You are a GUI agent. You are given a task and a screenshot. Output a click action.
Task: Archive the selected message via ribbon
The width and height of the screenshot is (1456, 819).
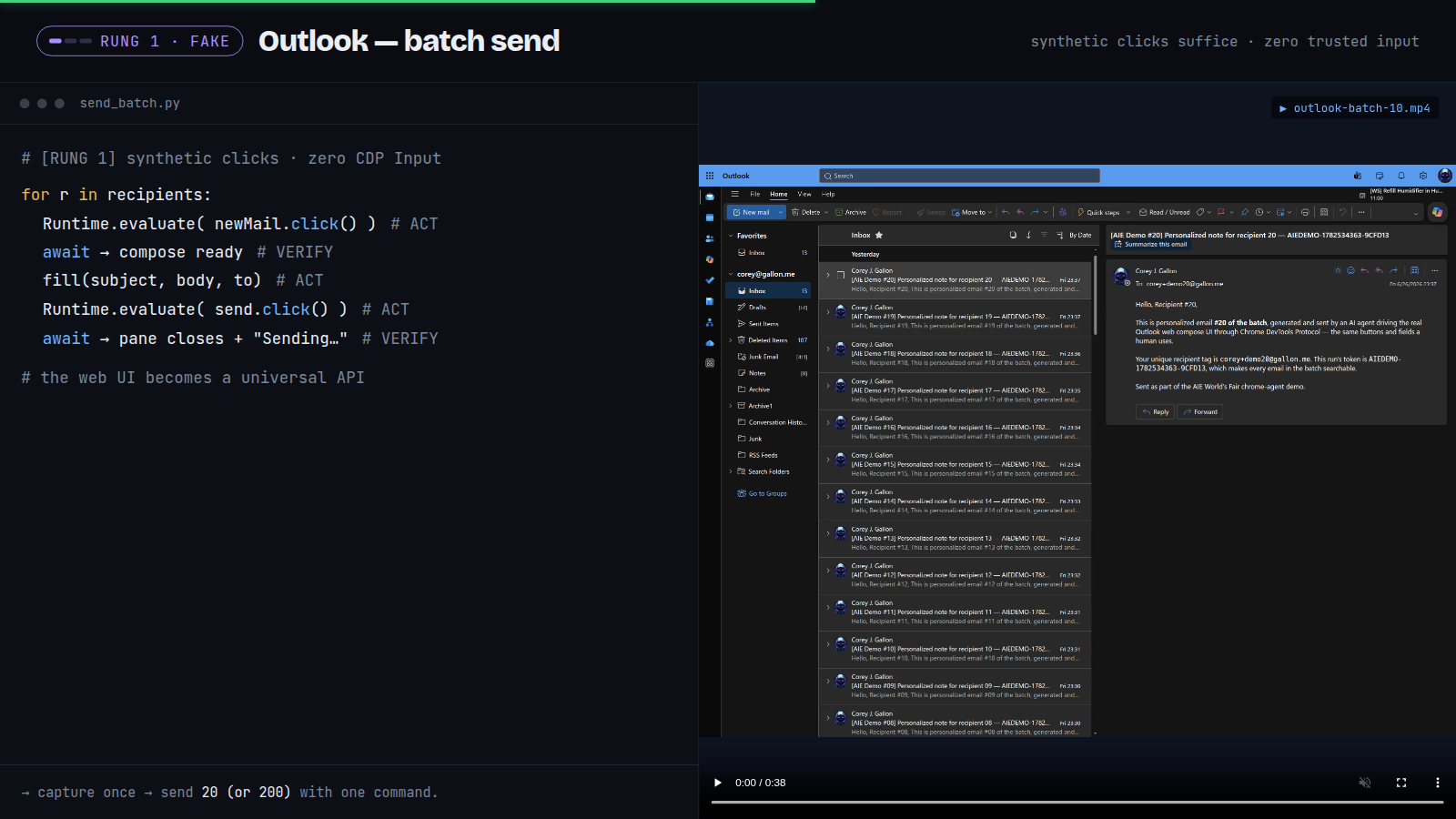(851, 212)
